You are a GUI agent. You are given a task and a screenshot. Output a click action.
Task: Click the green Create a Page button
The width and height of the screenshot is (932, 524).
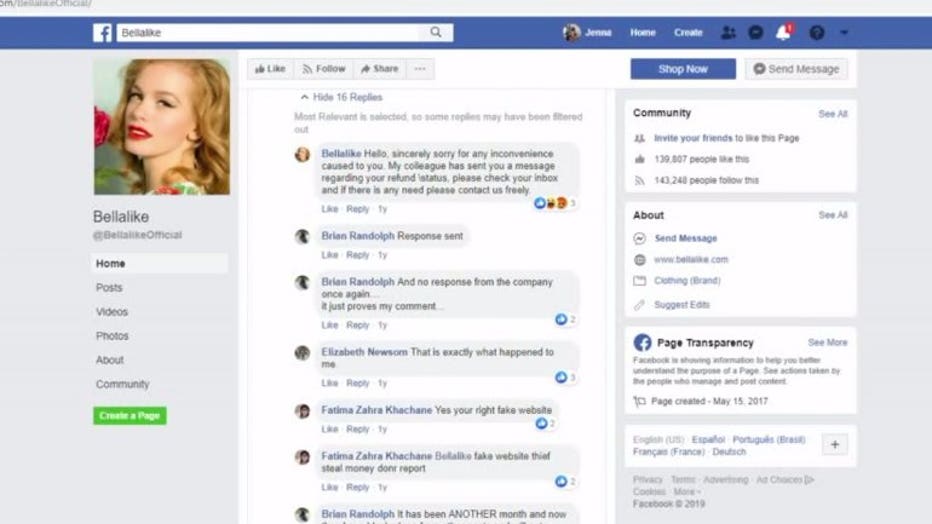pyautogui.click(x=130, y=415)
